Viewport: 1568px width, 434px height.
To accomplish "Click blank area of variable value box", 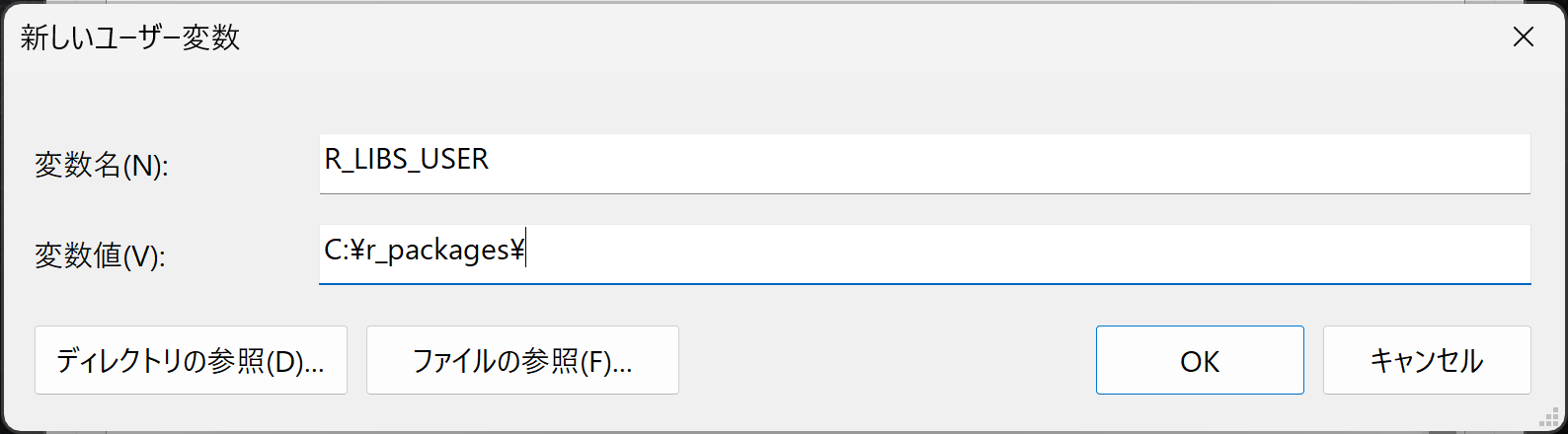I will [x=1027, y=254].
